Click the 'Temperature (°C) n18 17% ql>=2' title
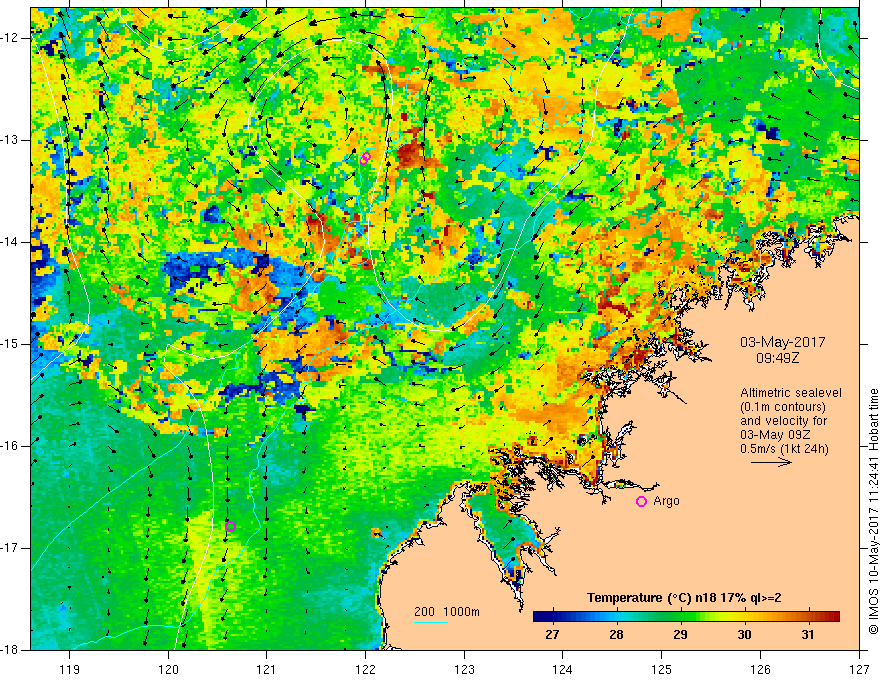The image size is (880, 680). pyautogui.click(x=684, y=598)
